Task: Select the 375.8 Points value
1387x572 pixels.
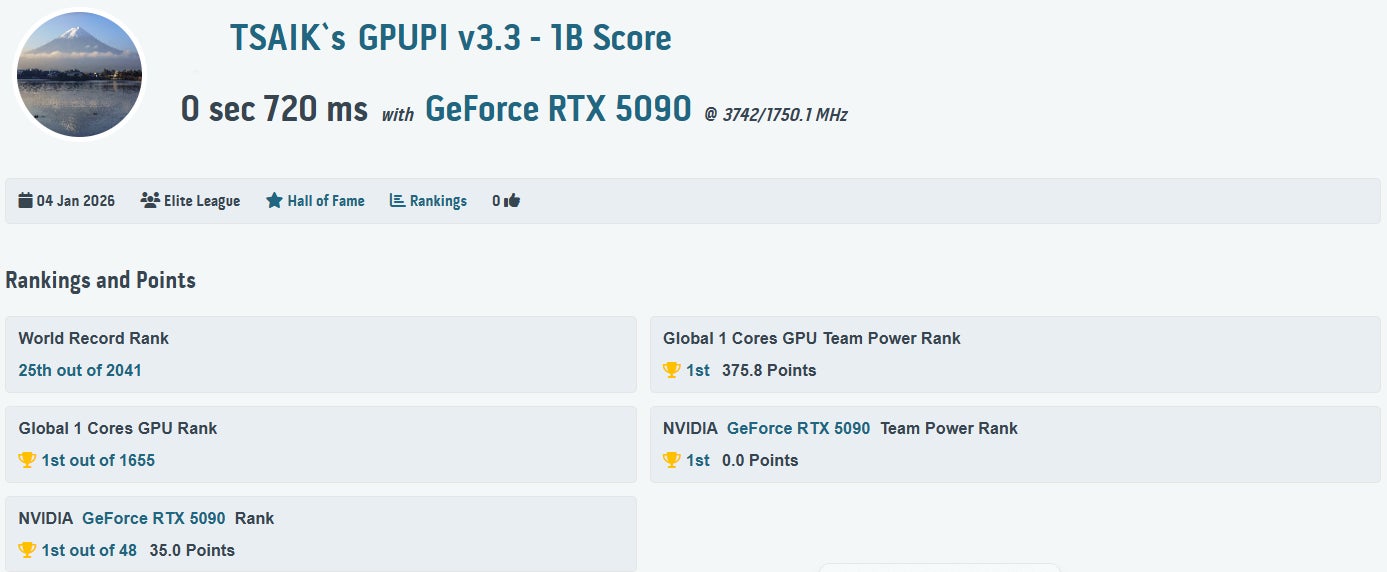Action: [x=769, y=370]
